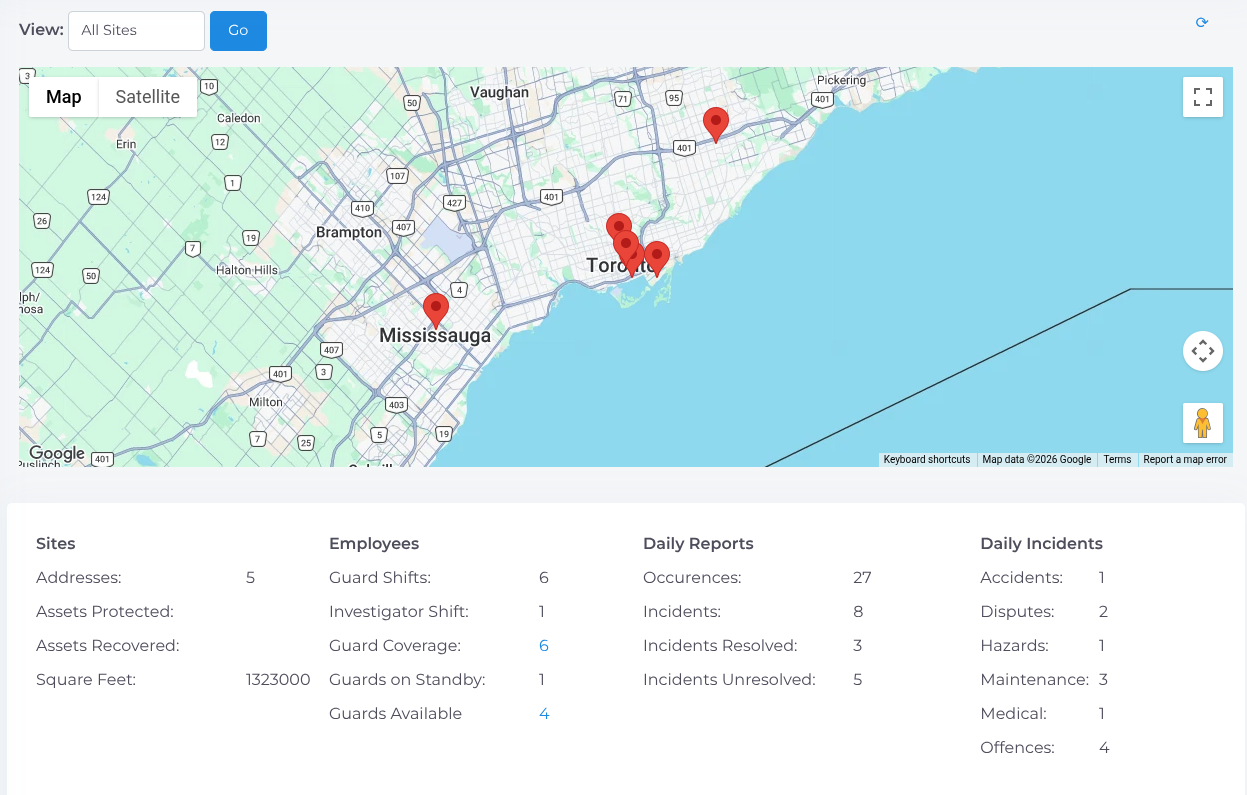This screenshot has width=1247, height=795.
Task: Click Investigator Shift label
Action: tap(399, 612)
